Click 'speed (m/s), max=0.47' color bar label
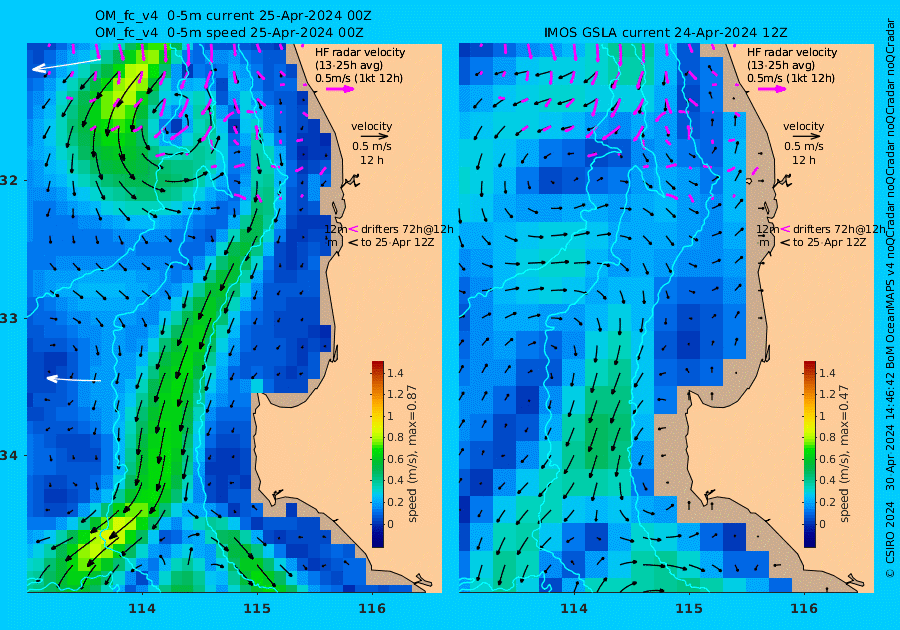The height and width of the screenshot is (630, 900). tap(844, 453)
